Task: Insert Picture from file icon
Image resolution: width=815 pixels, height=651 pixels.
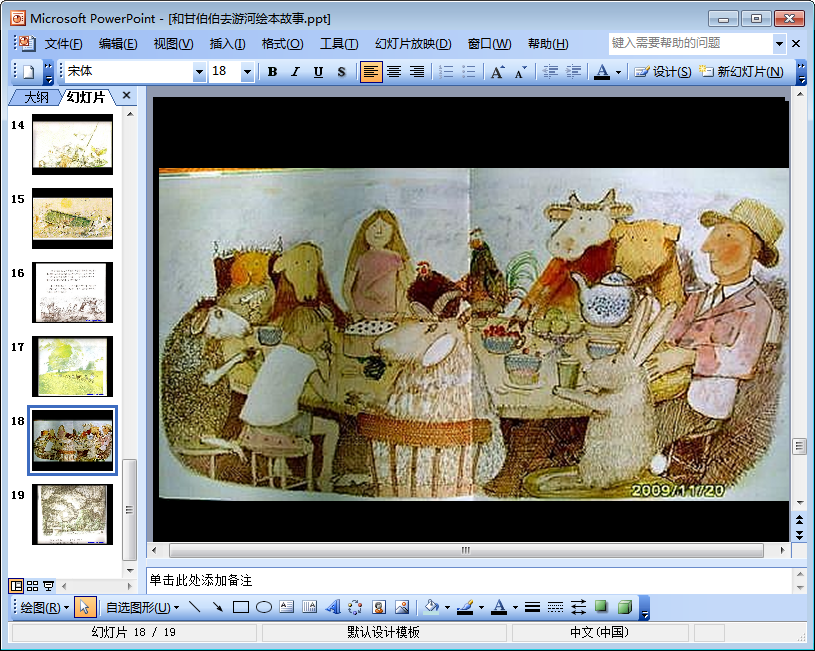Action: pos(402,607)
